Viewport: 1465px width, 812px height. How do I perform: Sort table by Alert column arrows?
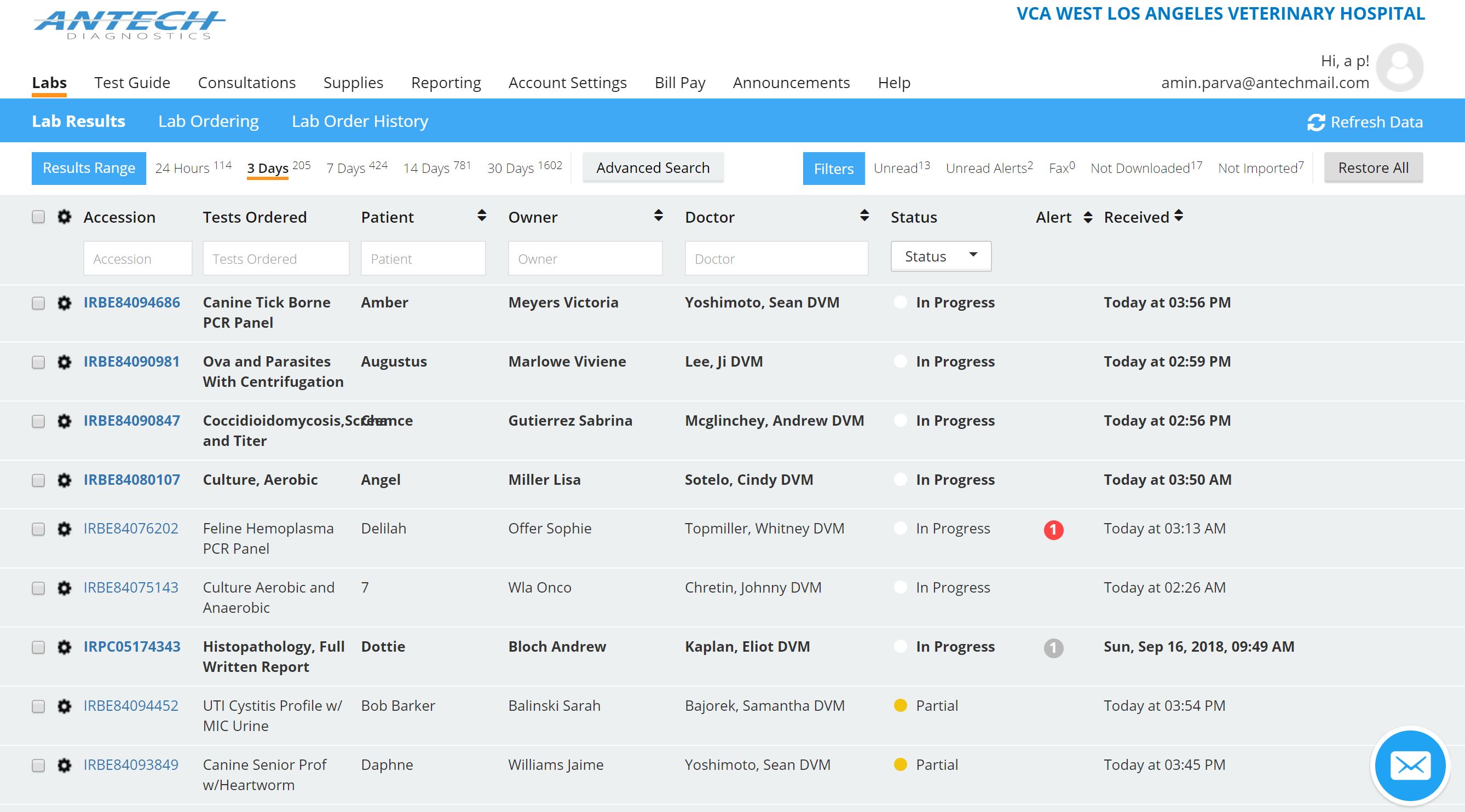click(x=1087, y=218)
